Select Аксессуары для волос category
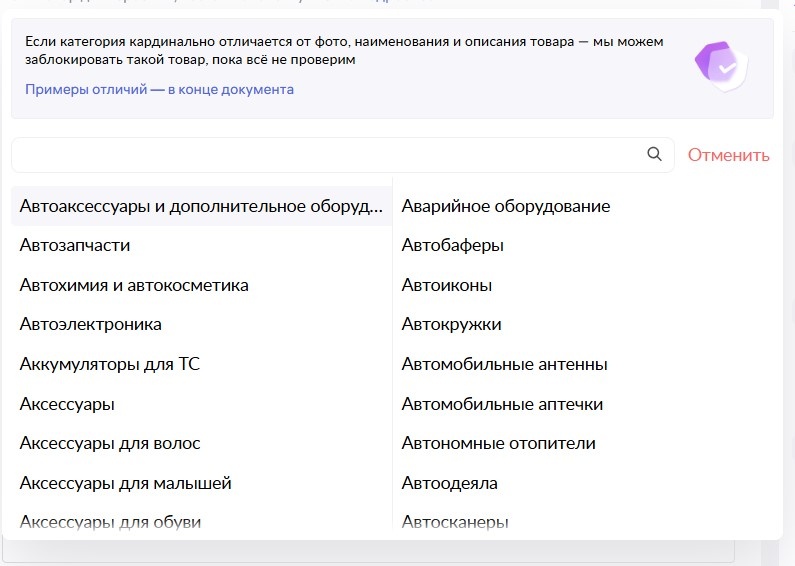 pyautogui.click(x=110, y=443)
